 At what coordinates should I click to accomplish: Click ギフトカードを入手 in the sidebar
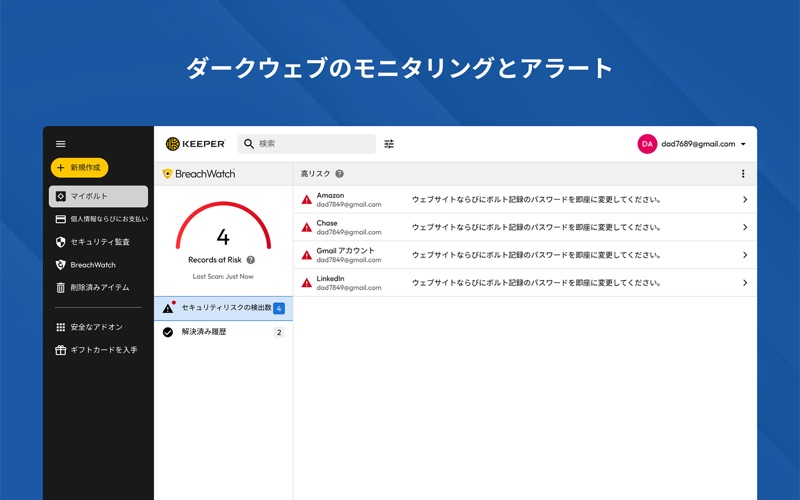96,350
